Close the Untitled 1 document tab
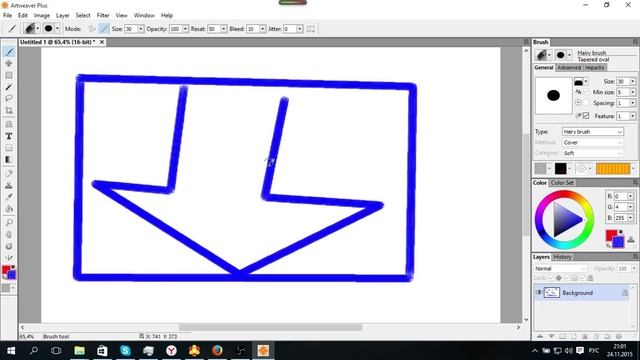 102,42
